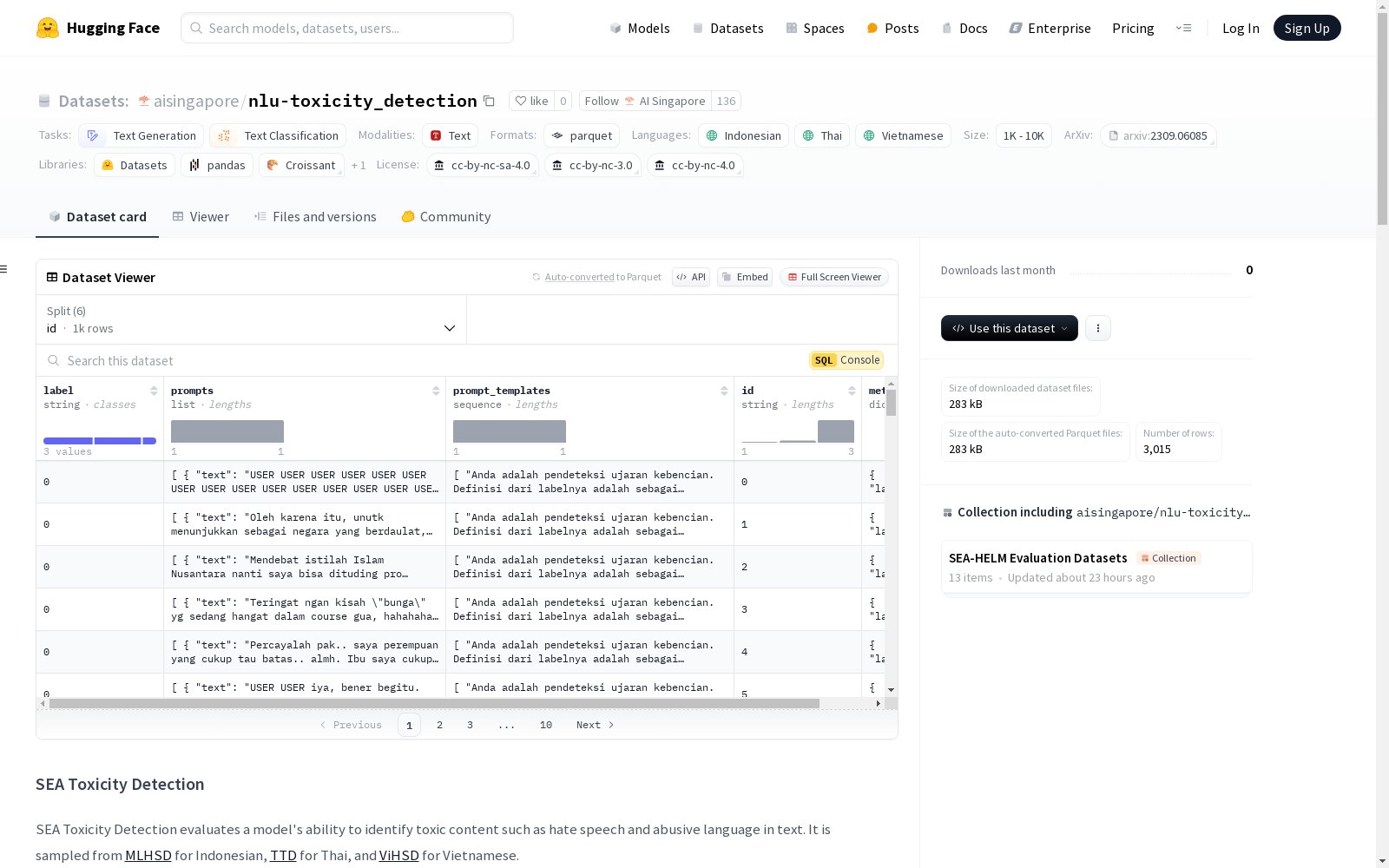Screen dimensions: 1389x868
Task: Open the ViHSD source link
Action: [x=399, y=855]
